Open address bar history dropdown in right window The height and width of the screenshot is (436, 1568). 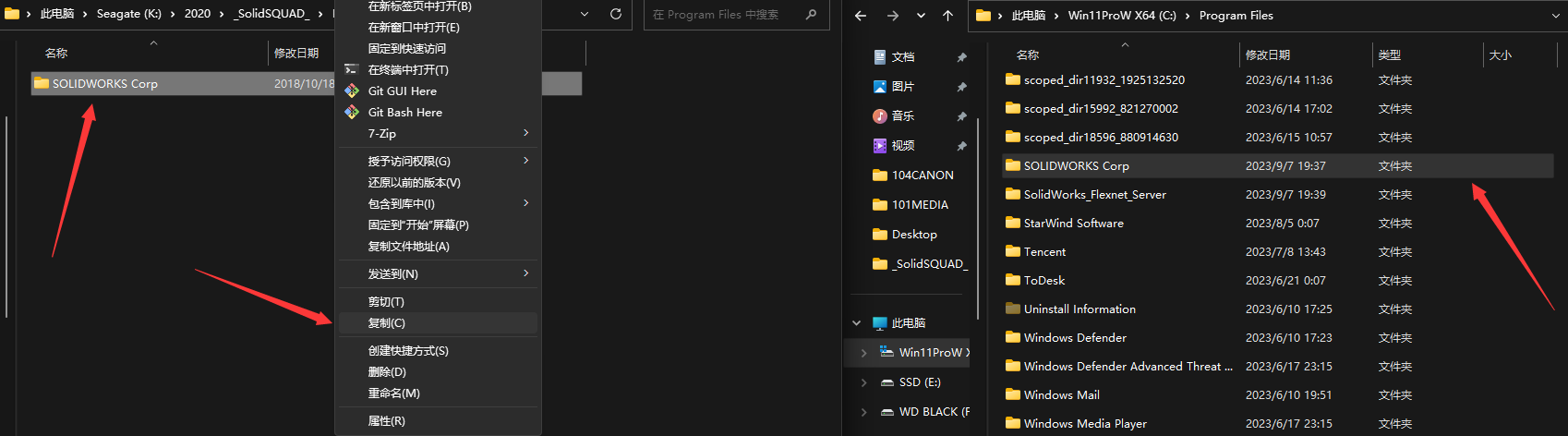(1556, 16)
